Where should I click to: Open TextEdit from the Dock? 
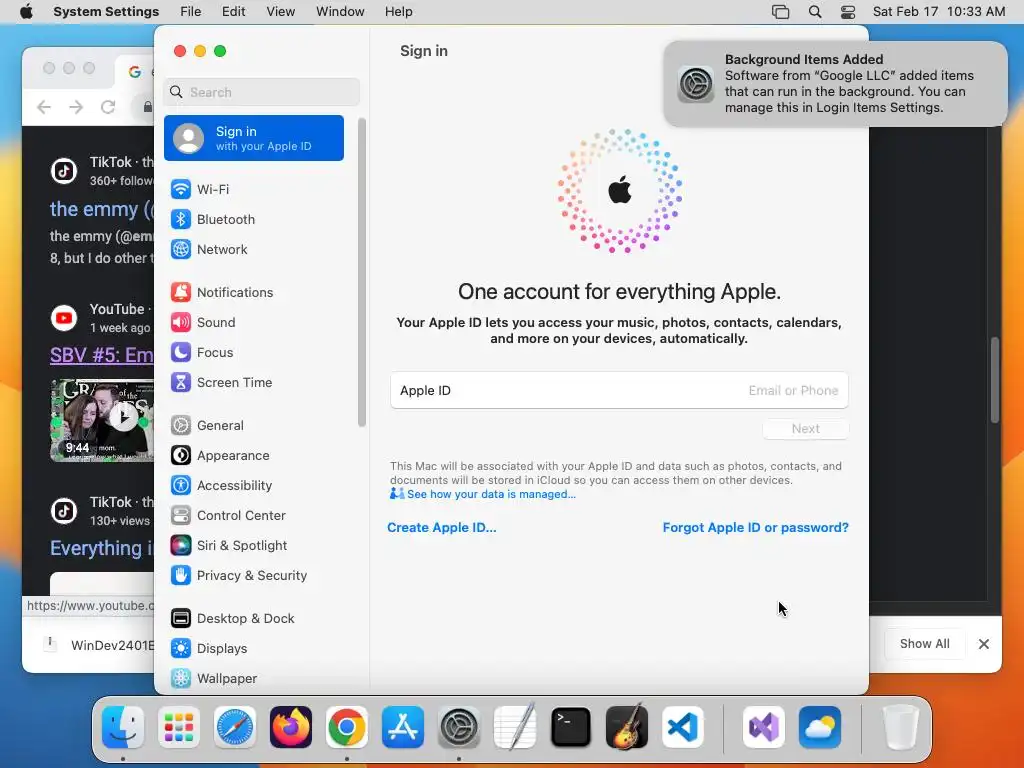tap(515, 727)
